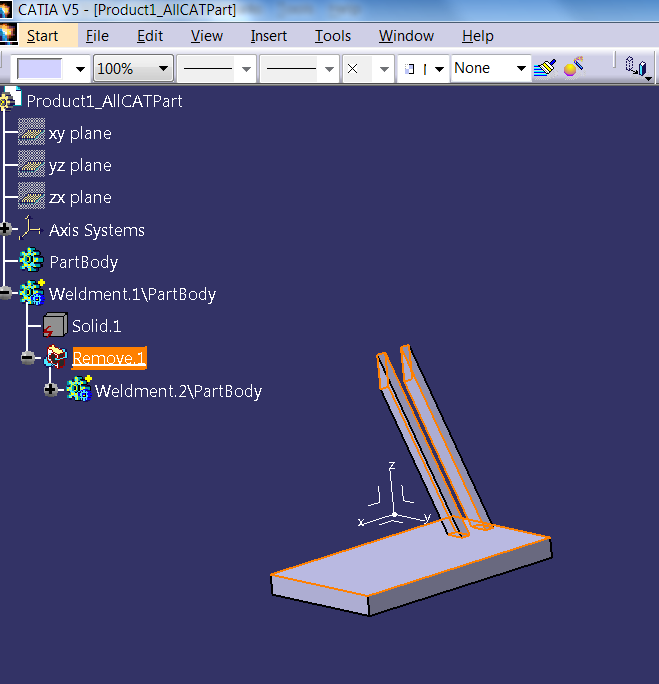Select Weldment.1\PartBody label in tree
Image resolution: width=659 pixels, height=684 pixels.
point(132,294)
